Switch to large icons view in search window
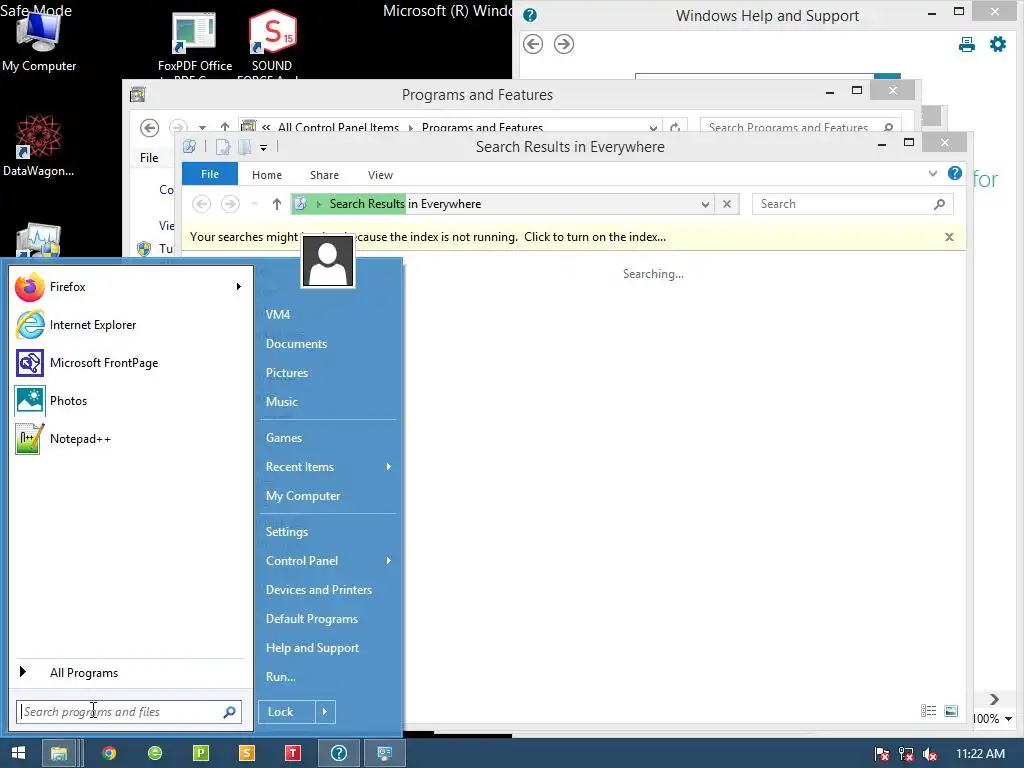The width and height of the screenshot is (1024, 768). [x=951, y=711]
